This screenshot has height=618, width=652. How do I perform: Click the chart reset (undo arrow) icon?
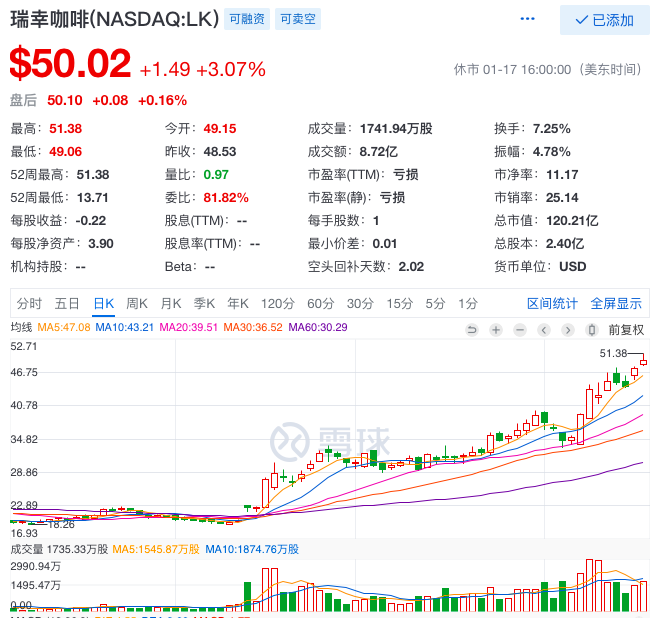[x=472, y=330]
